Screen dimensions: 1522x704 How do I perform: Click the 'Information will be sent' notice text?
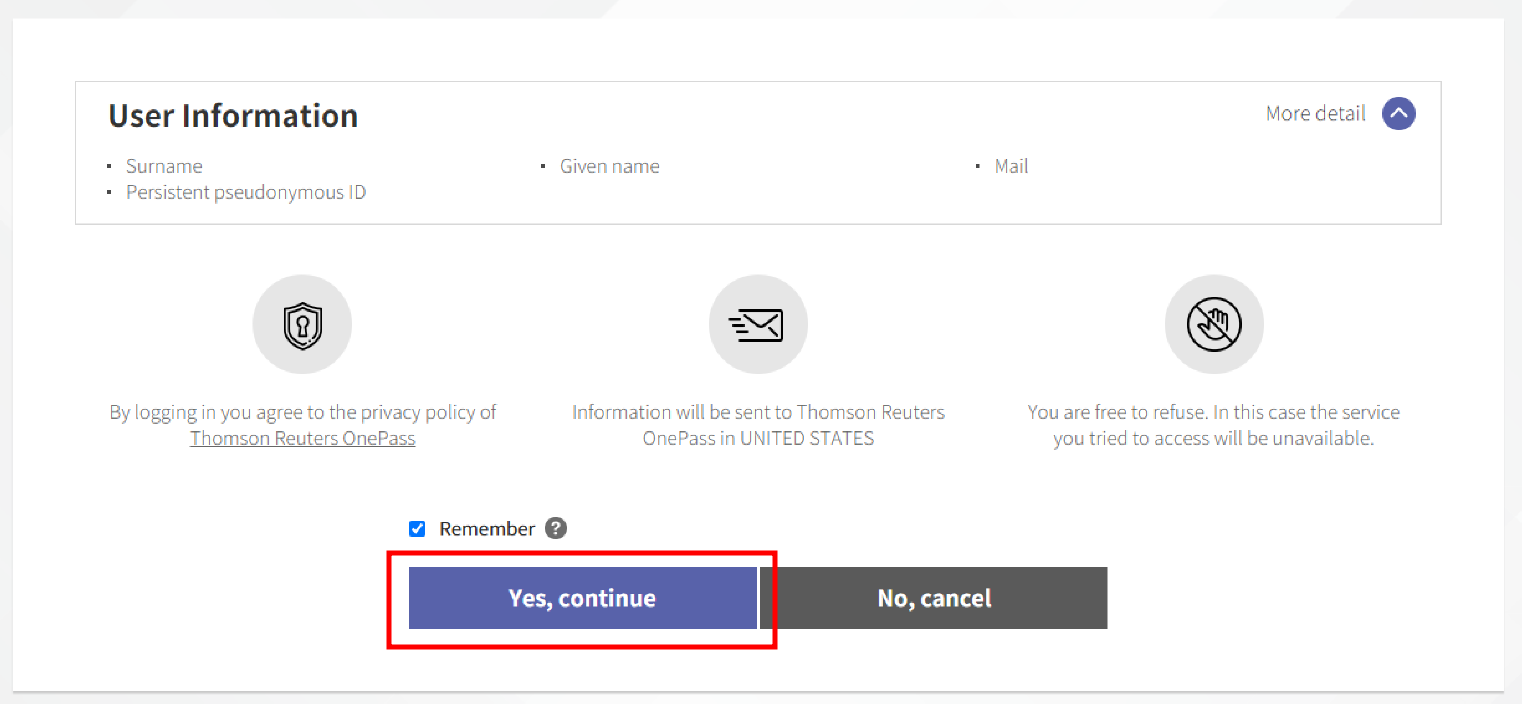point(758,413)
